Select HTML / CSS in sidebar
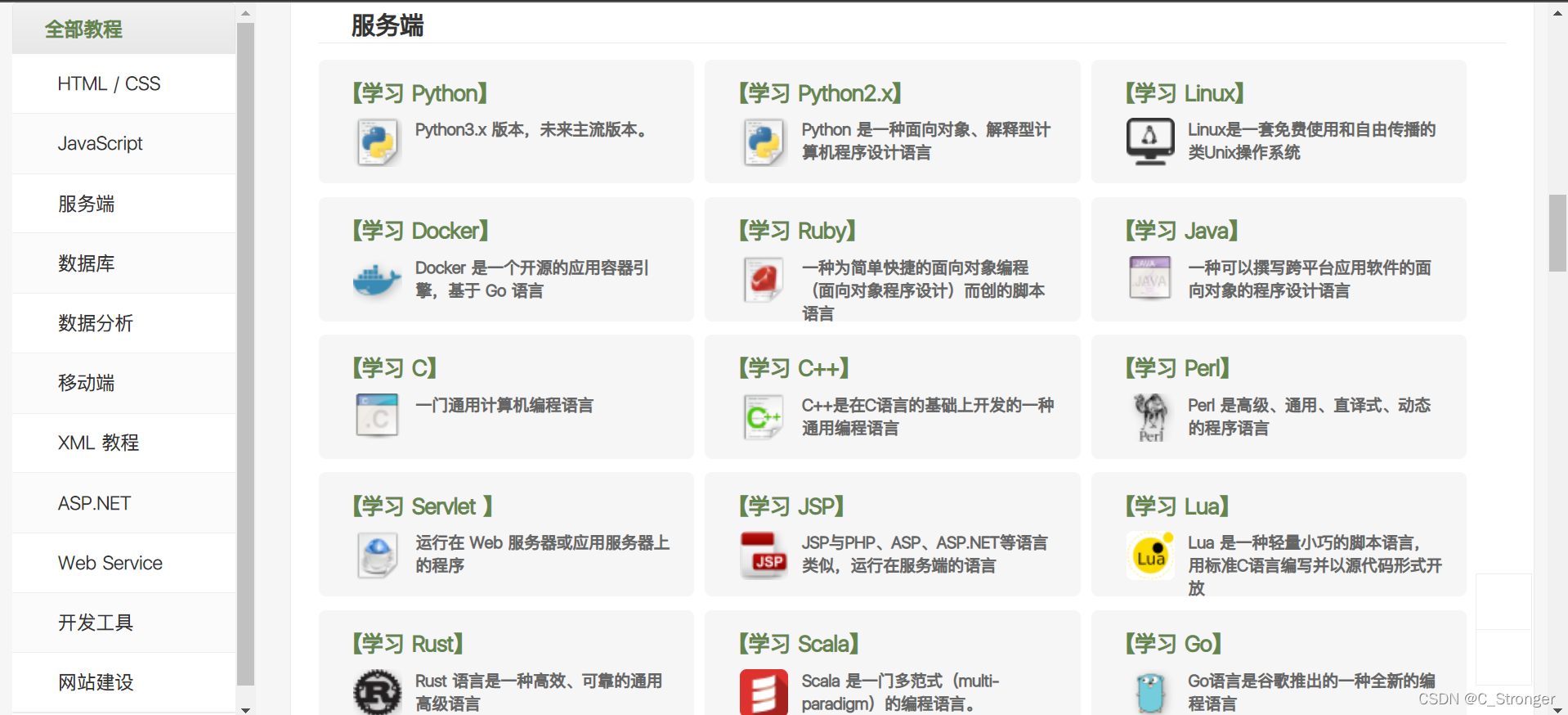 click(124, 83)
